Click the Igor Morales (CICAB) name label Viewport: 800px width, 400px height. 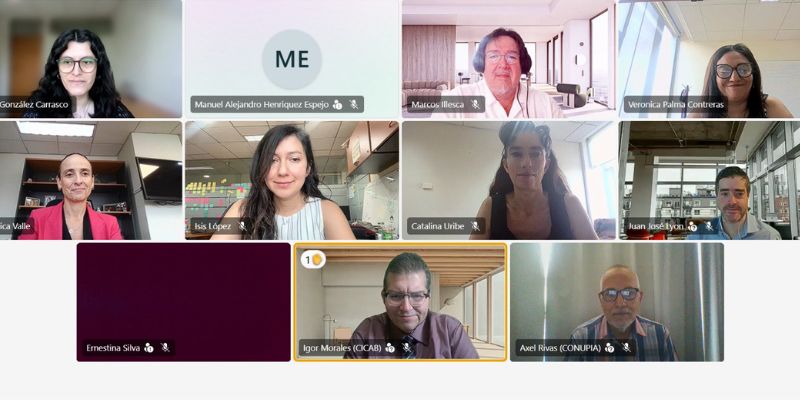coord(342,347)
